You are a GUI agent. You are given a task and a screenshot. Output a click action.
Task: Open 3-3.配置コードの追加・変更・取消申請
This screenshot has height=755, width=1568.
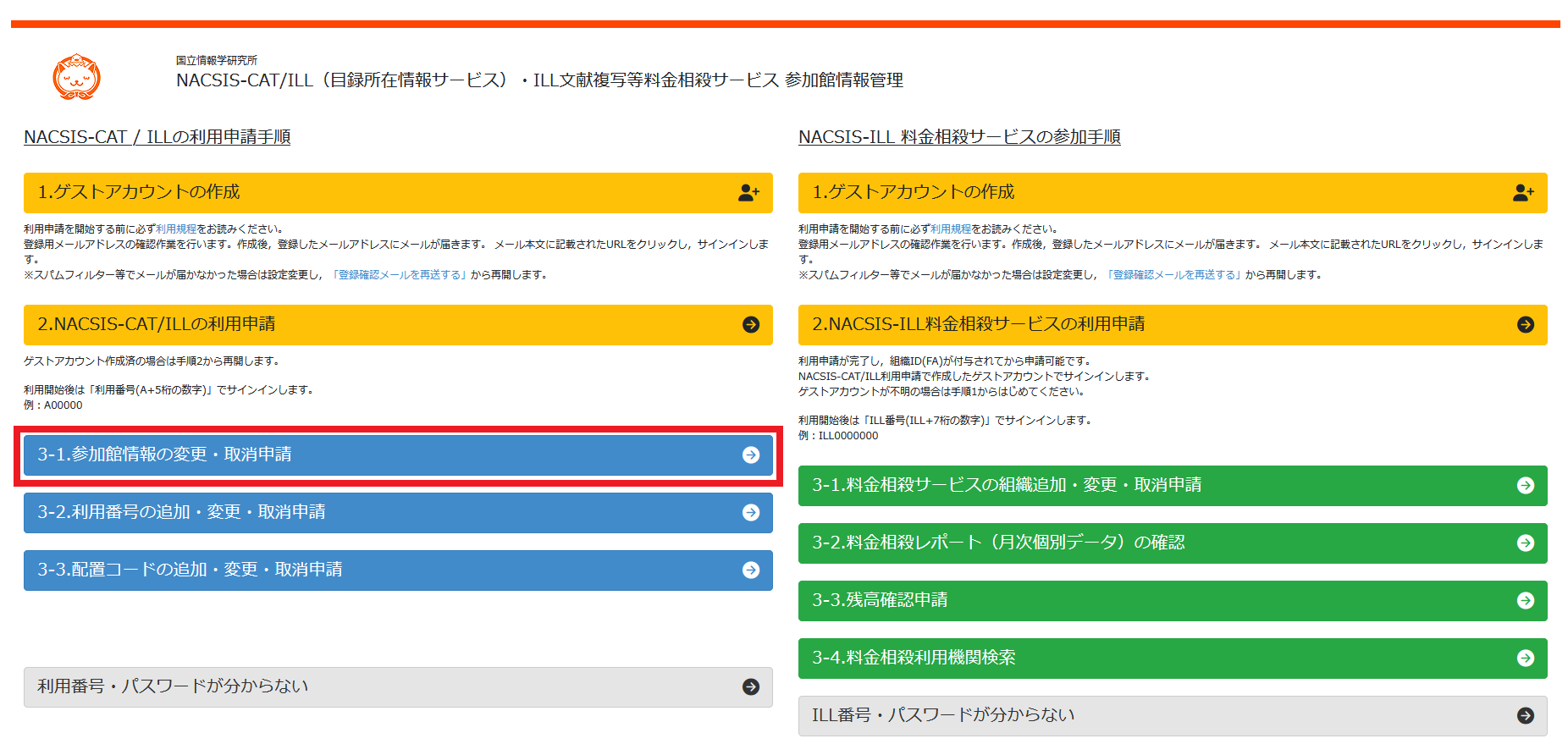click(398, 570)
